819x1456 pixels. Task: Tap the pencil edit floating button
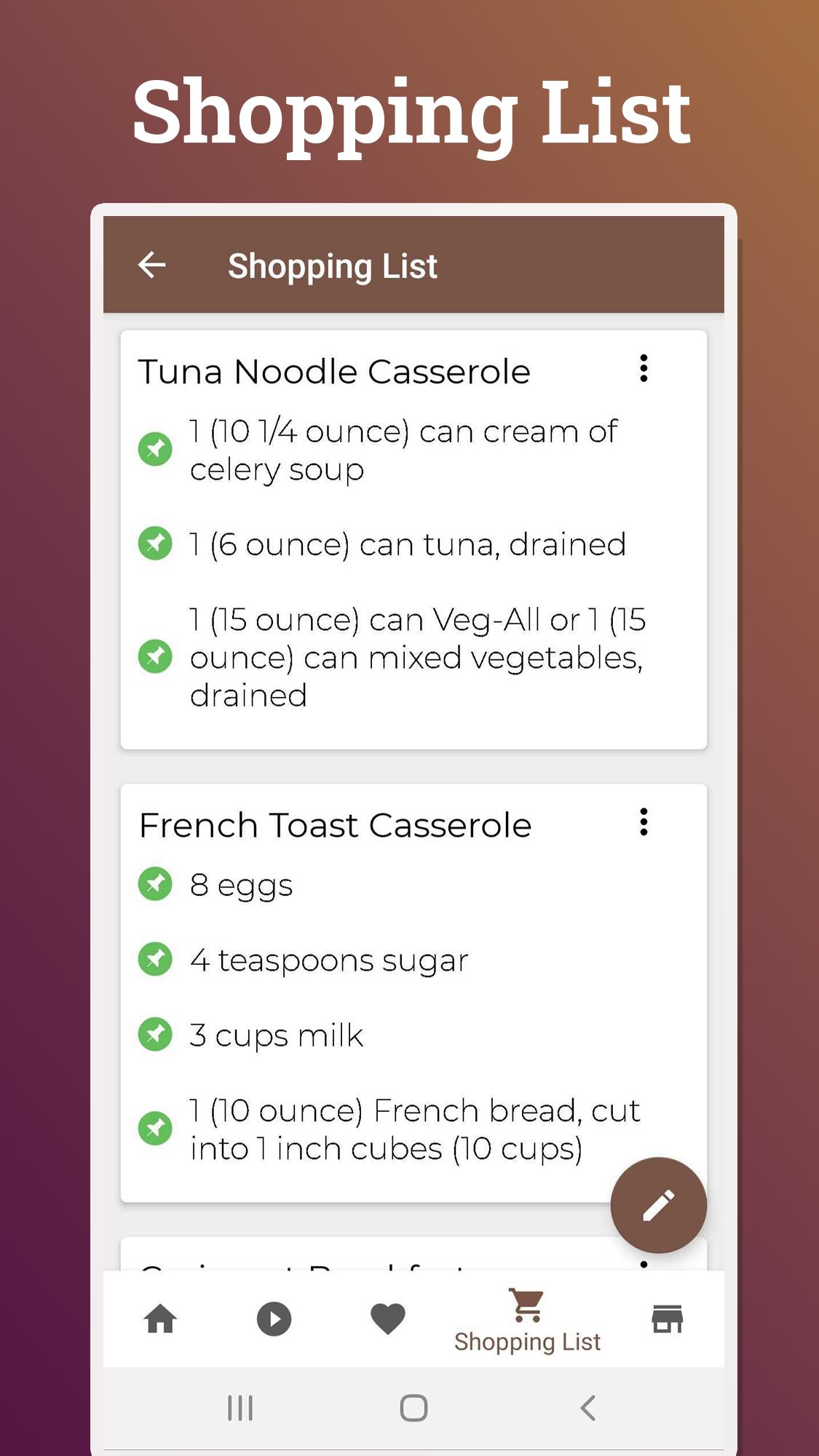tap(658, 1205)
